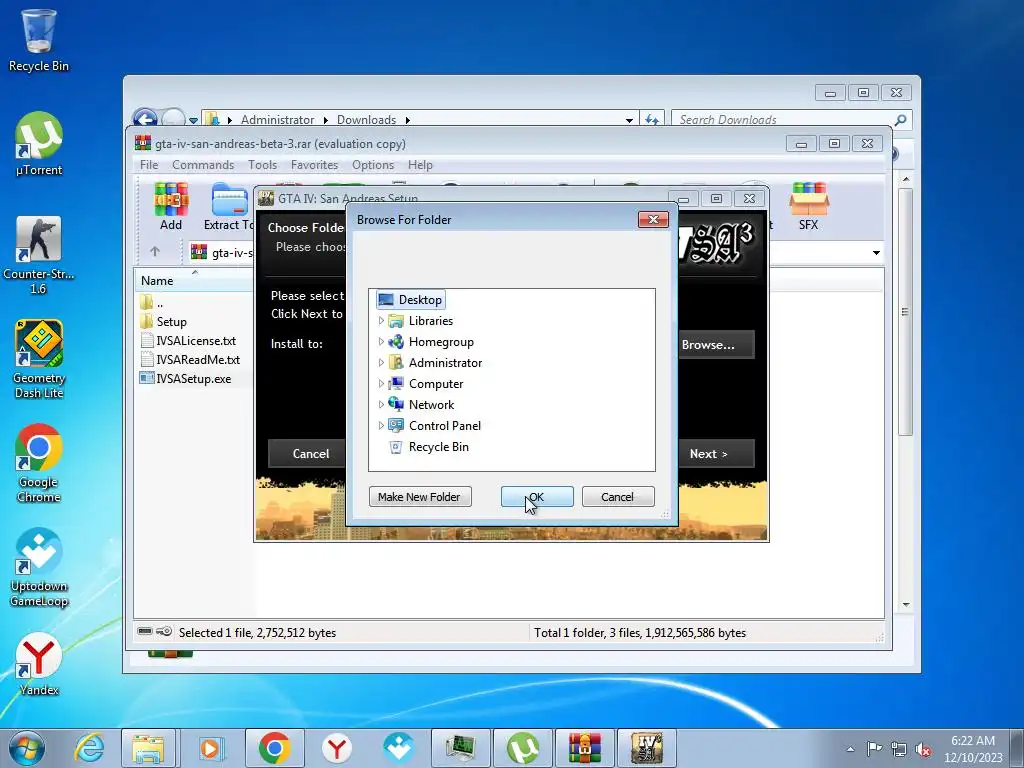Image resolution: width=1024 pixels, height=768 pixels.
Task: Click WinRAR icon in the taskbar
Action: click(x=585, y=748)
